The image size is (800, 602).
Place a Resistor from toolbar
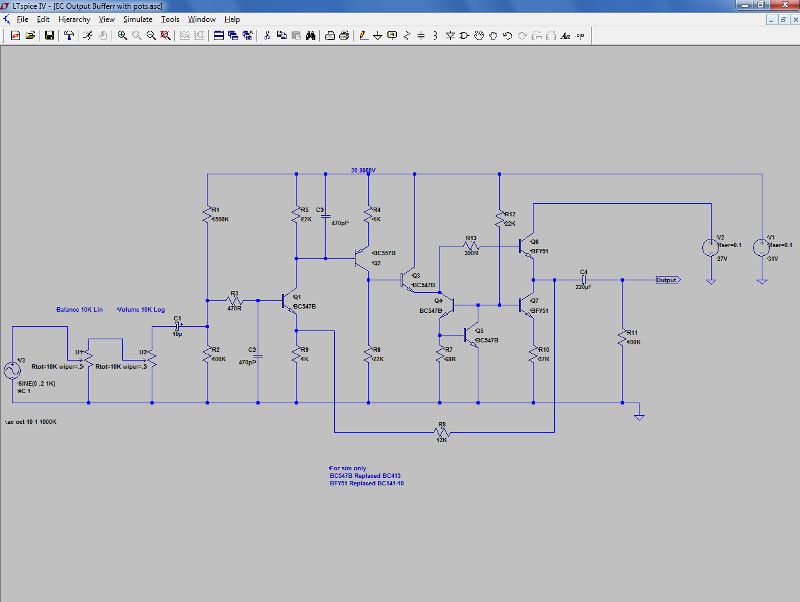point(407,36)
